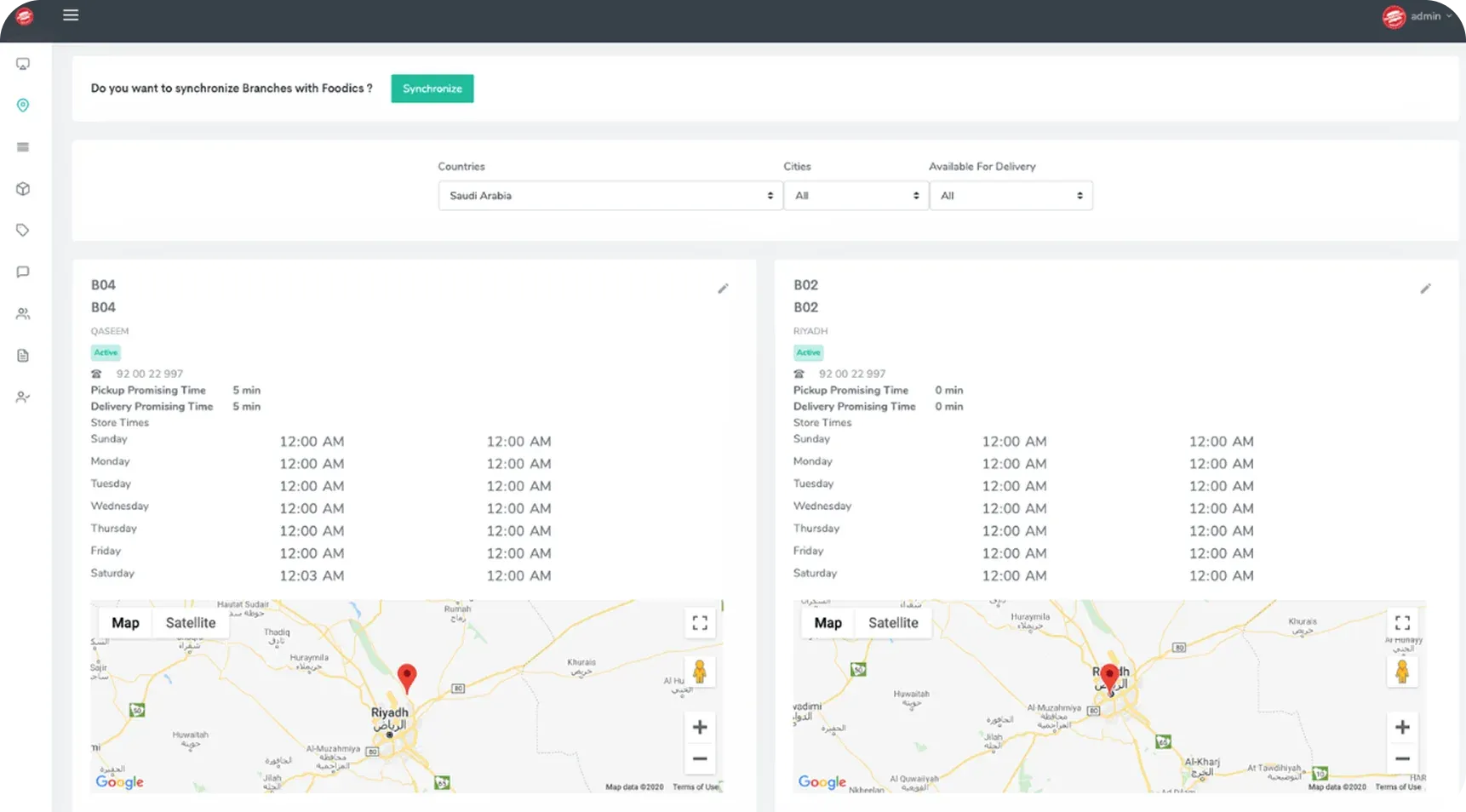Click the location pin icon in the sidebar
Viewport: 1466px width, 812px height.
(x=23, y=106)
